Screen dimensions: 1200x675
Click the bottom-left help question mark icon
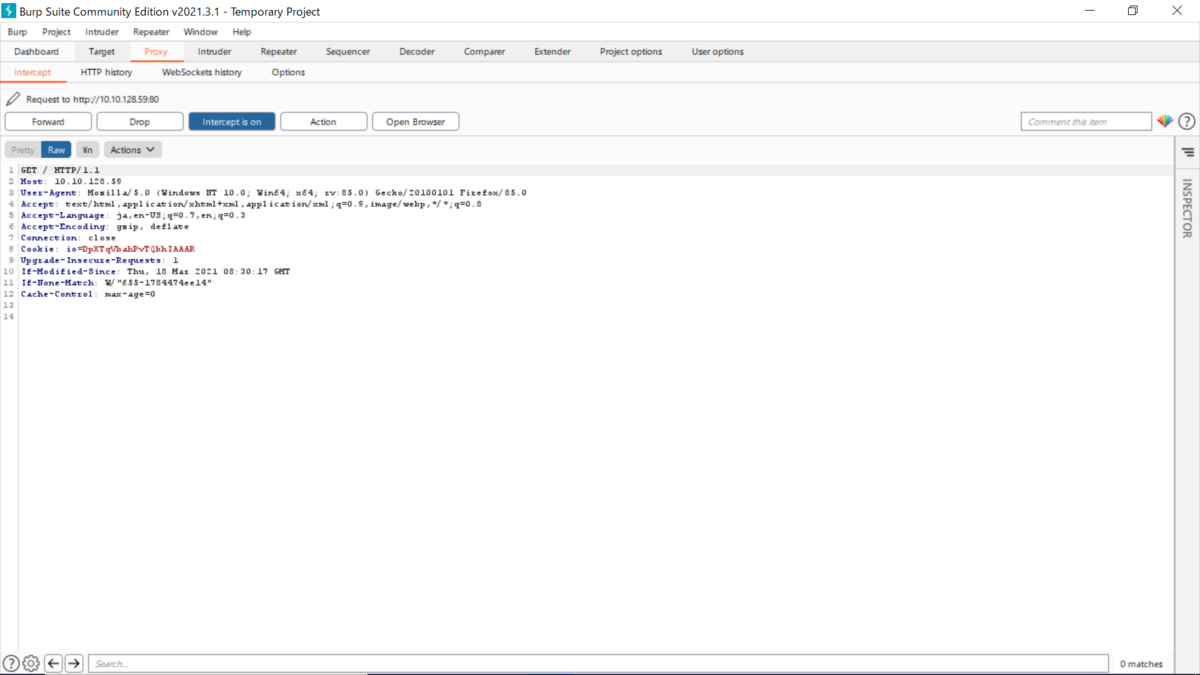pos(11,663)
